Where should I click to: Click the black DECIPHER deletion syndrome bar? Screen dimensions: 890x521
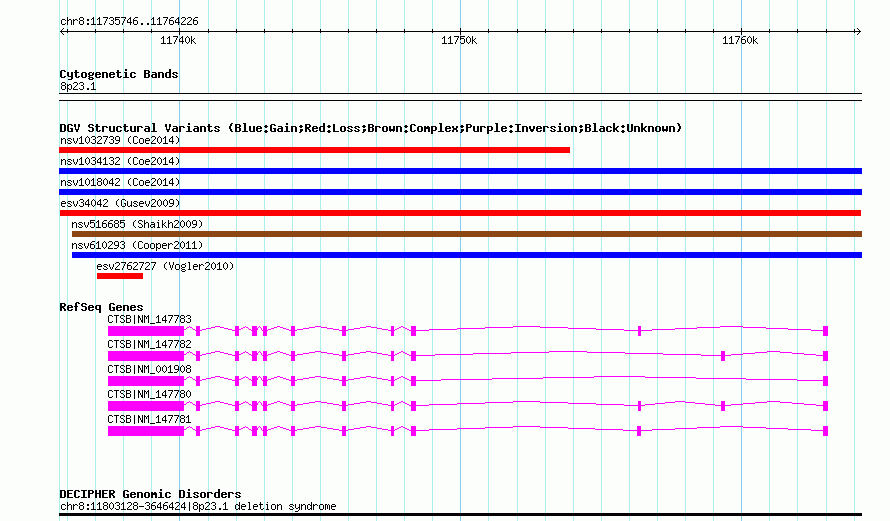(x=460, y=515)
